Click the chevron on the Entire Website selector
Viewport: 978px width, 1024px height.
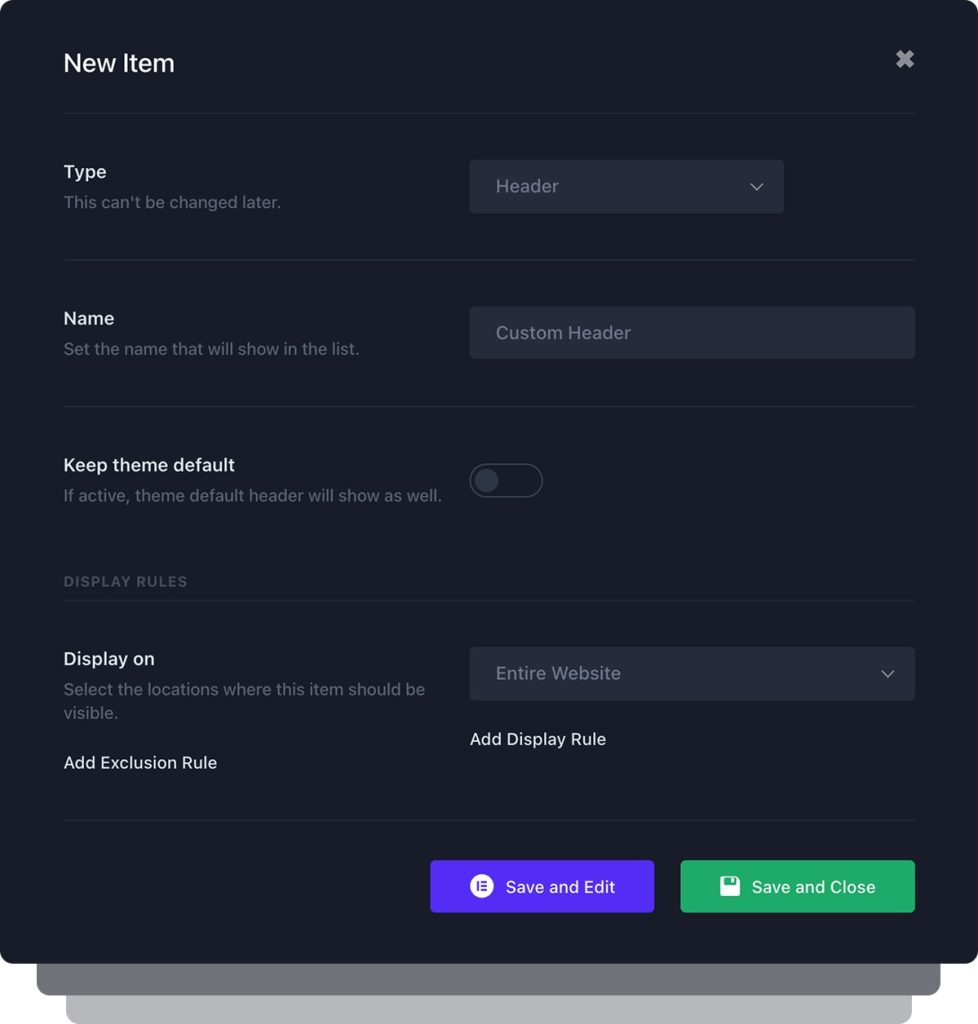pos(887,674)
